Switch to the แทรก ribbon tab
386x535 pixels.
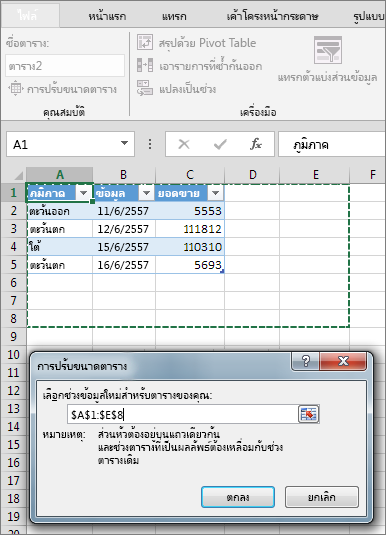pos(174,16)
